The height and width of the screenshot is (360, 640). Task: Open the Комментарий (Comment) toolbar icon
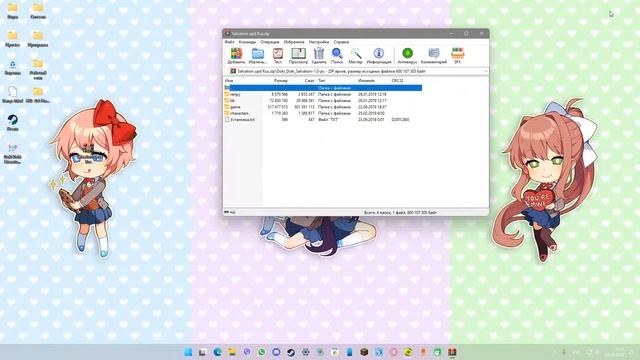pos(434,56)
